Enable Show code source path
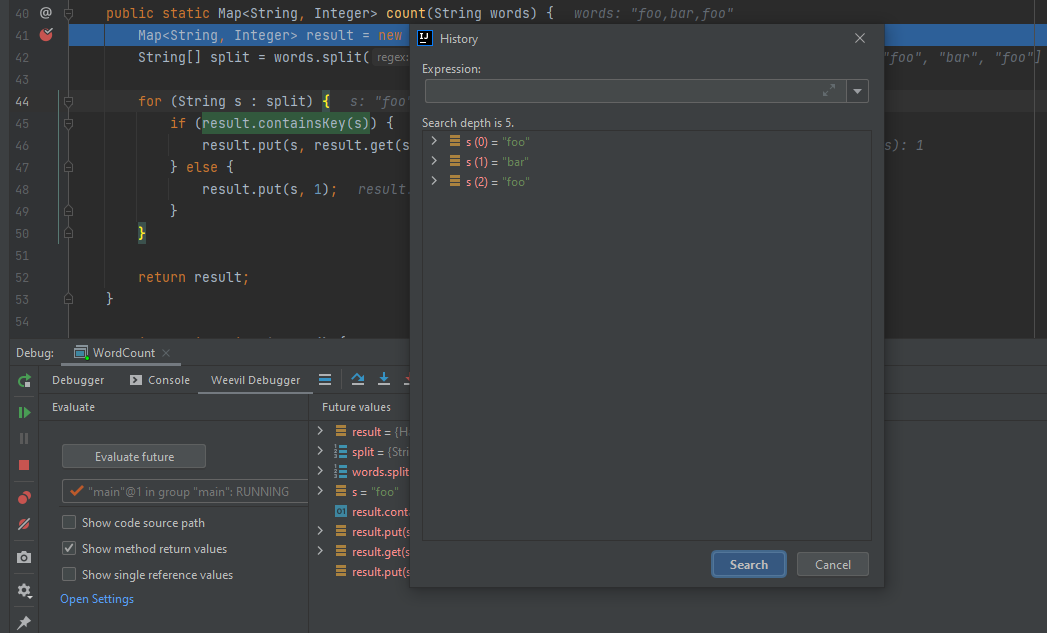 point(69,522)
